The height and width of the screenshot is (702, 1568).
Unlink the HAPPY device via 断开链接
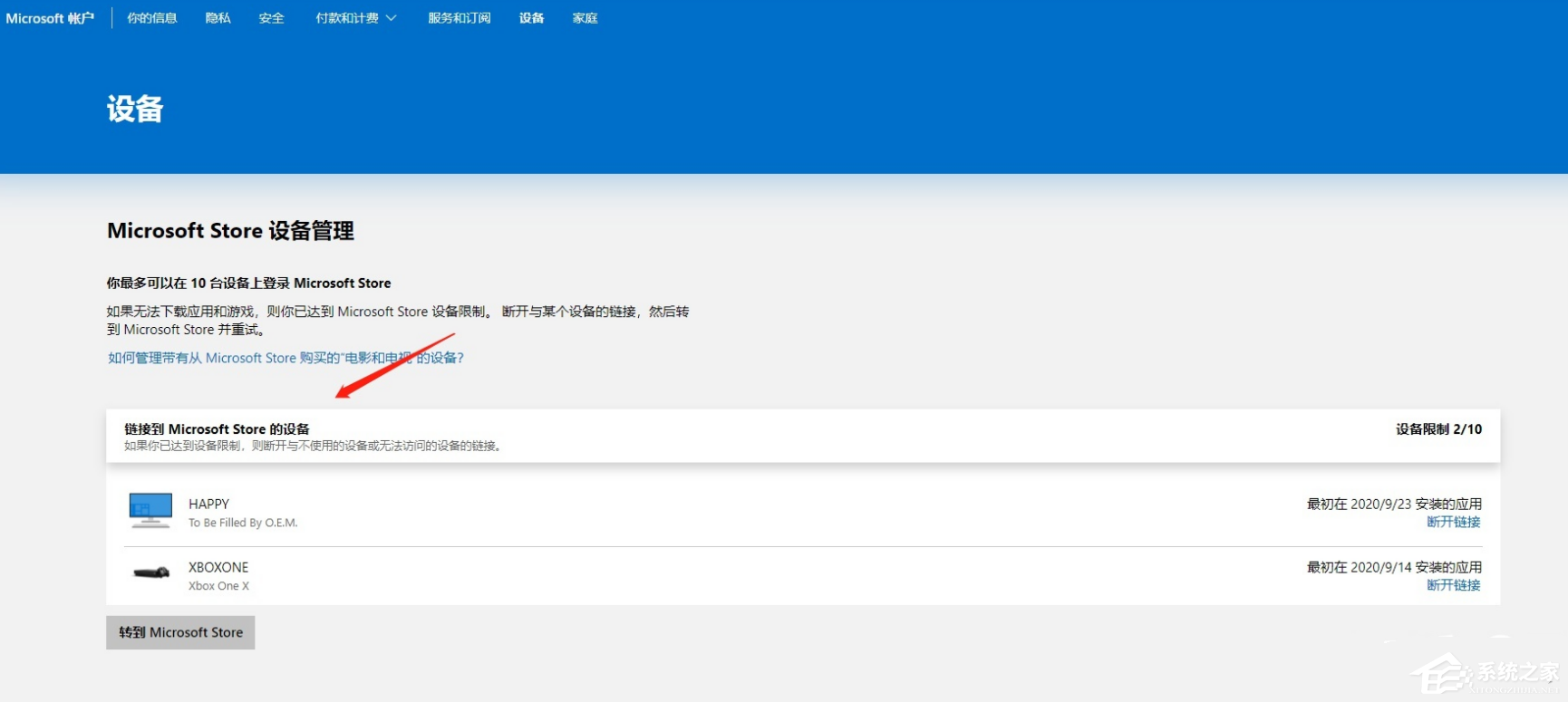tap(1453, 523)
